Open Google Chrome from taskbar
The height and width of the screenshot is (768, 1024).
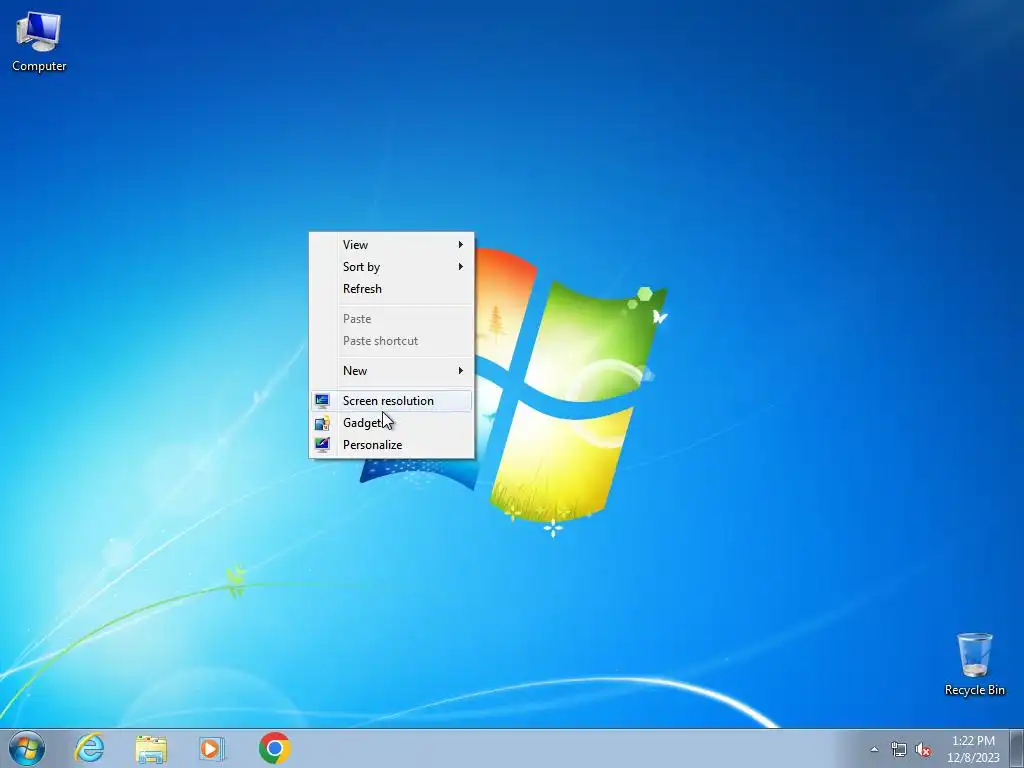click(x=274, y=748)
